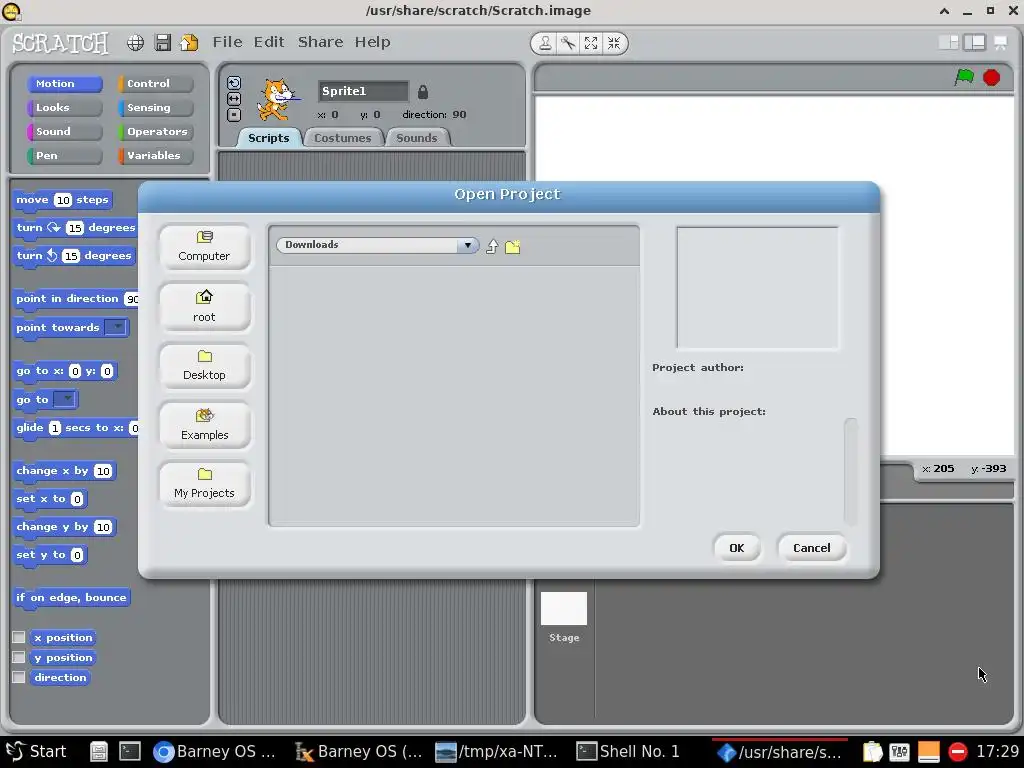Enable the y position reporter checkbox
Image resolution: width=1024 pixels, height=768 pixels.
(19, 657)
